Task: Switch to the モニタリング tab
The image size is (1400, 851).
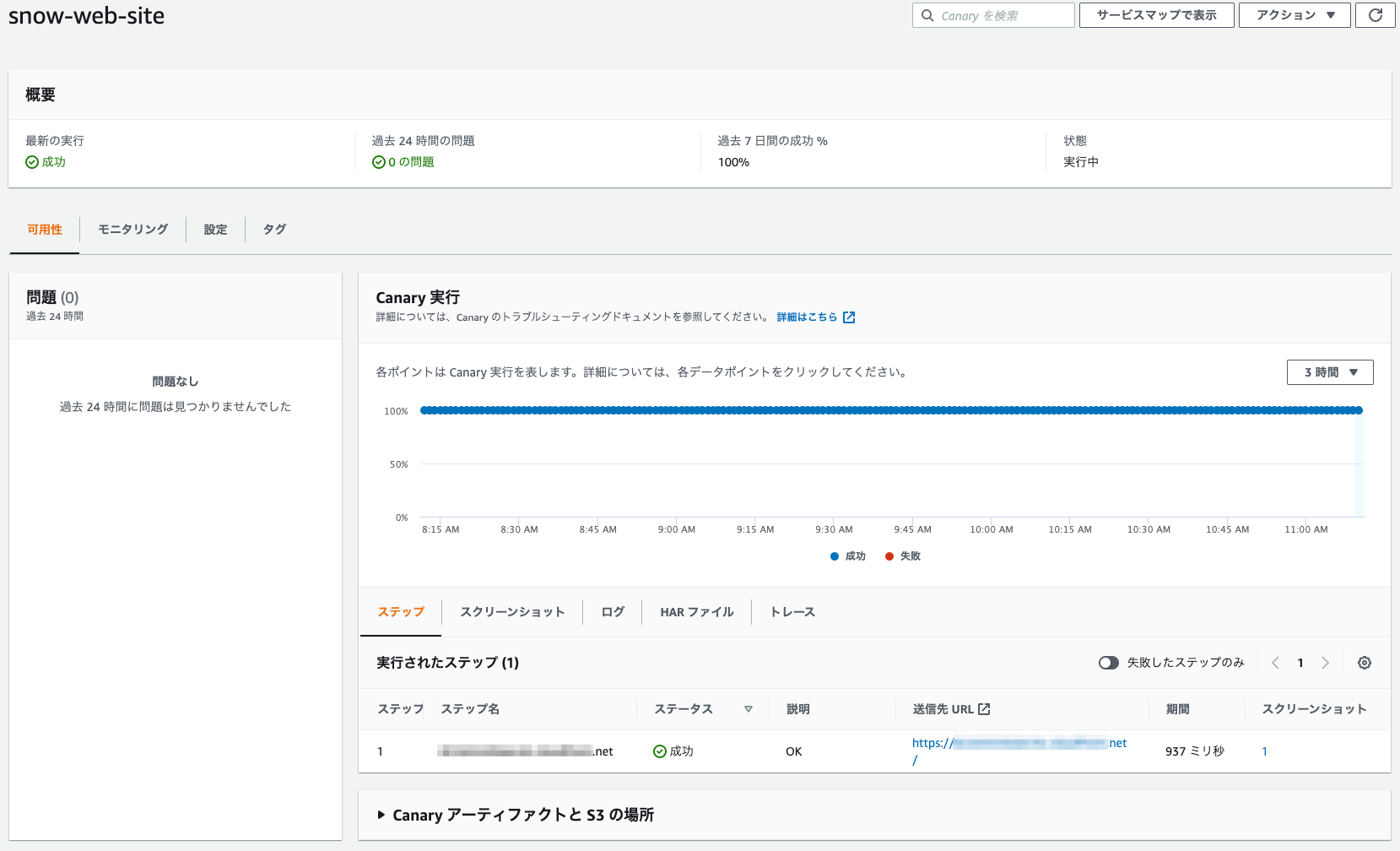Action: [x=132, y=230]
